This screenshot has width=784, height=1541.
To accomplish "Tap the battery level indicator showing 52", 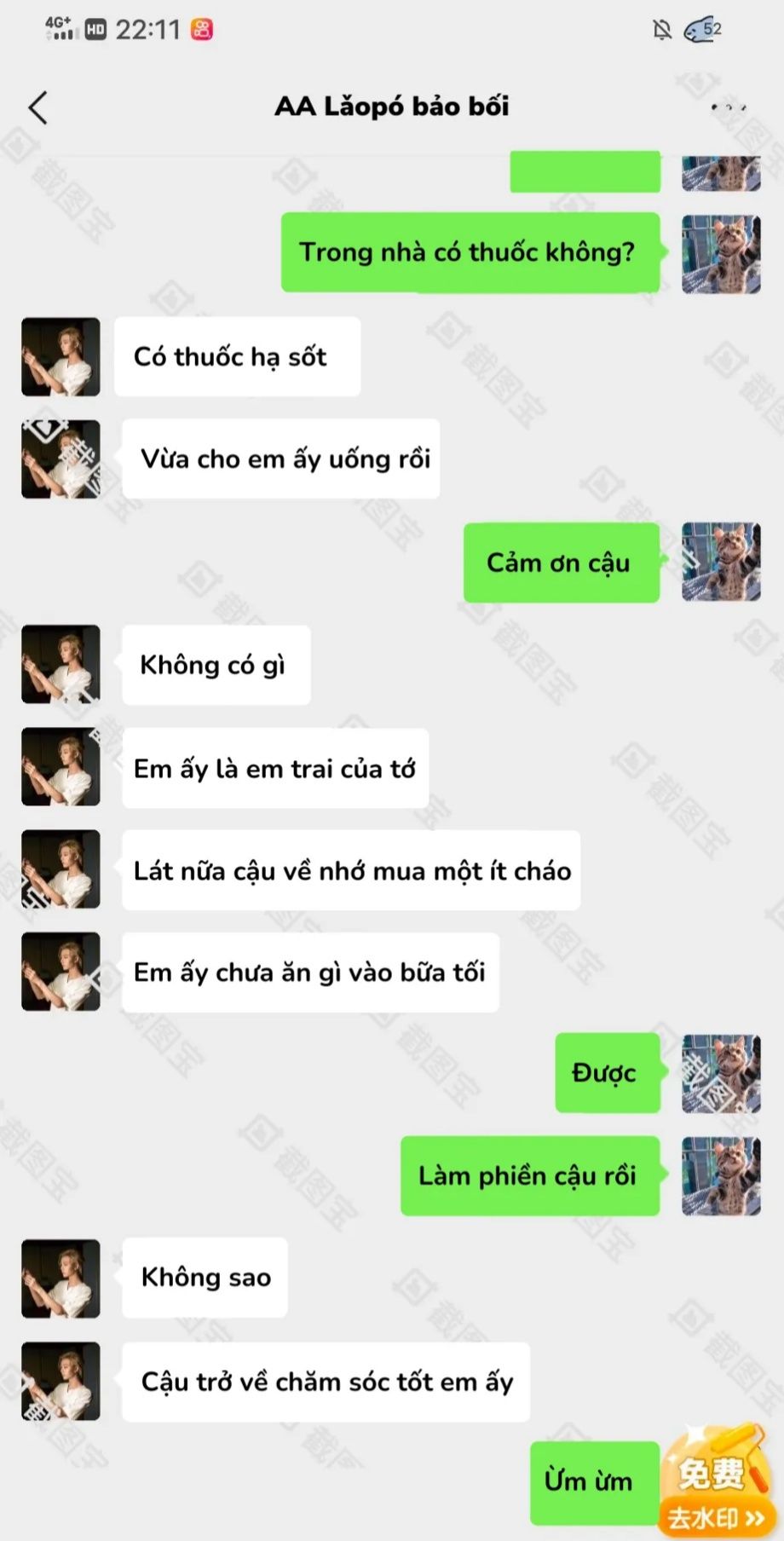I will click(703, 30).
